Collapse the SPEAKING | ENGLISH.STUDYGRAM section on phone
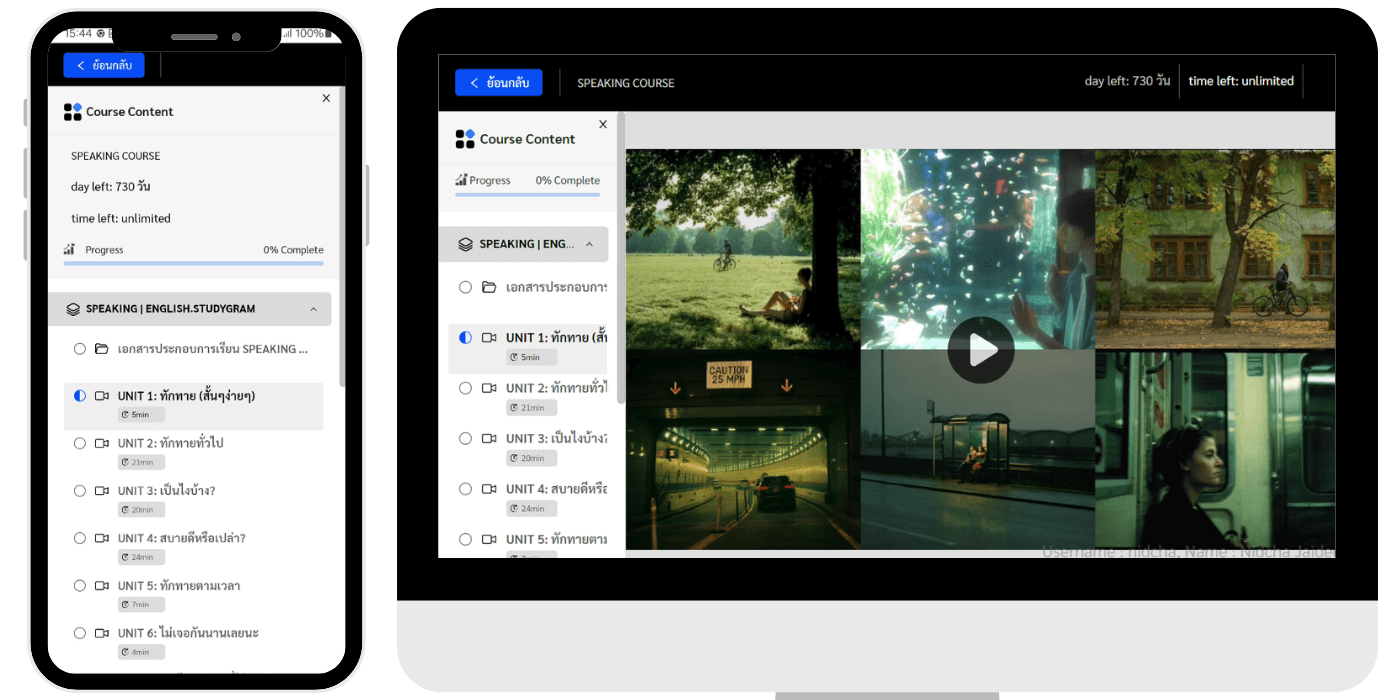This screenshot has height=700, width=1400. pyautogui.click(x=313, y=309)
